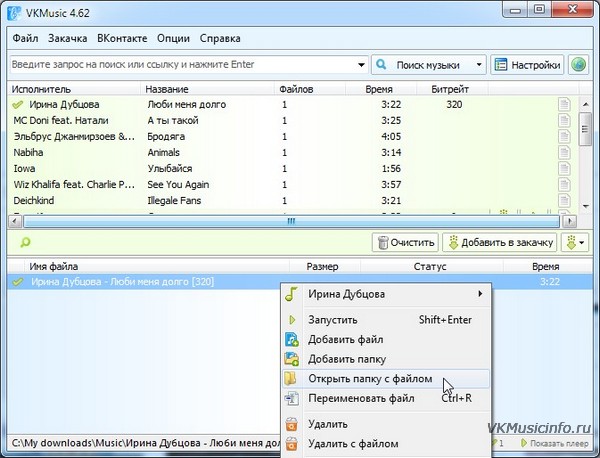Click the green magnifier filter icon
Screen dimensions: 600x458
pyautogui.click(x=25, y=242)
